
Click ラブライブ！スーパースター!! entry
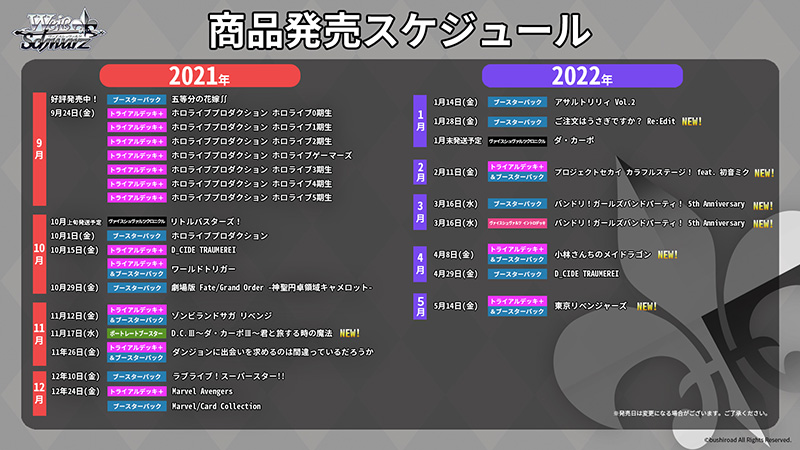click(229, 376)
